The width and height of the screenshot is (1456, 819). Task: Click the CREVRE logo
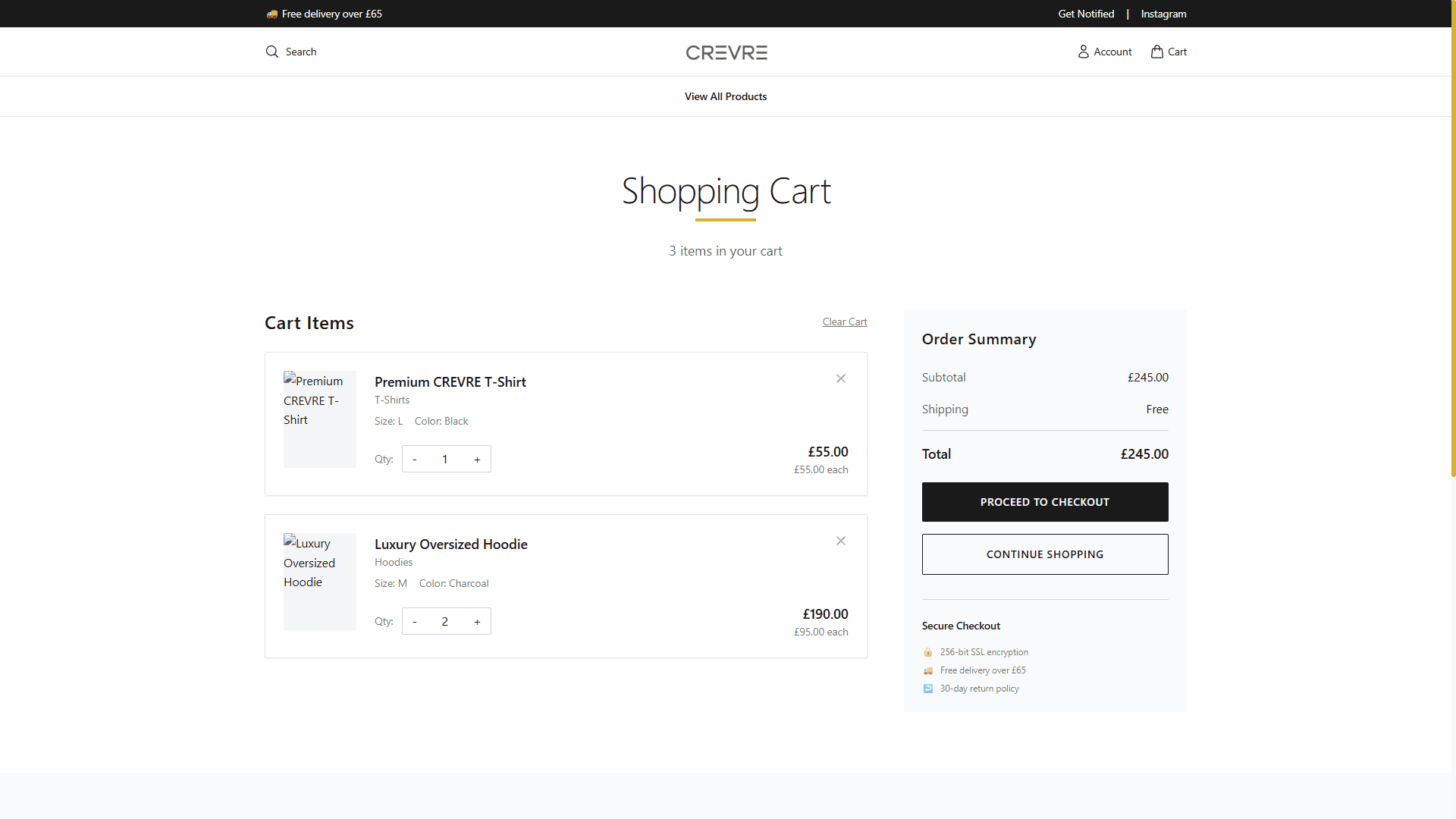click(726, 52)
